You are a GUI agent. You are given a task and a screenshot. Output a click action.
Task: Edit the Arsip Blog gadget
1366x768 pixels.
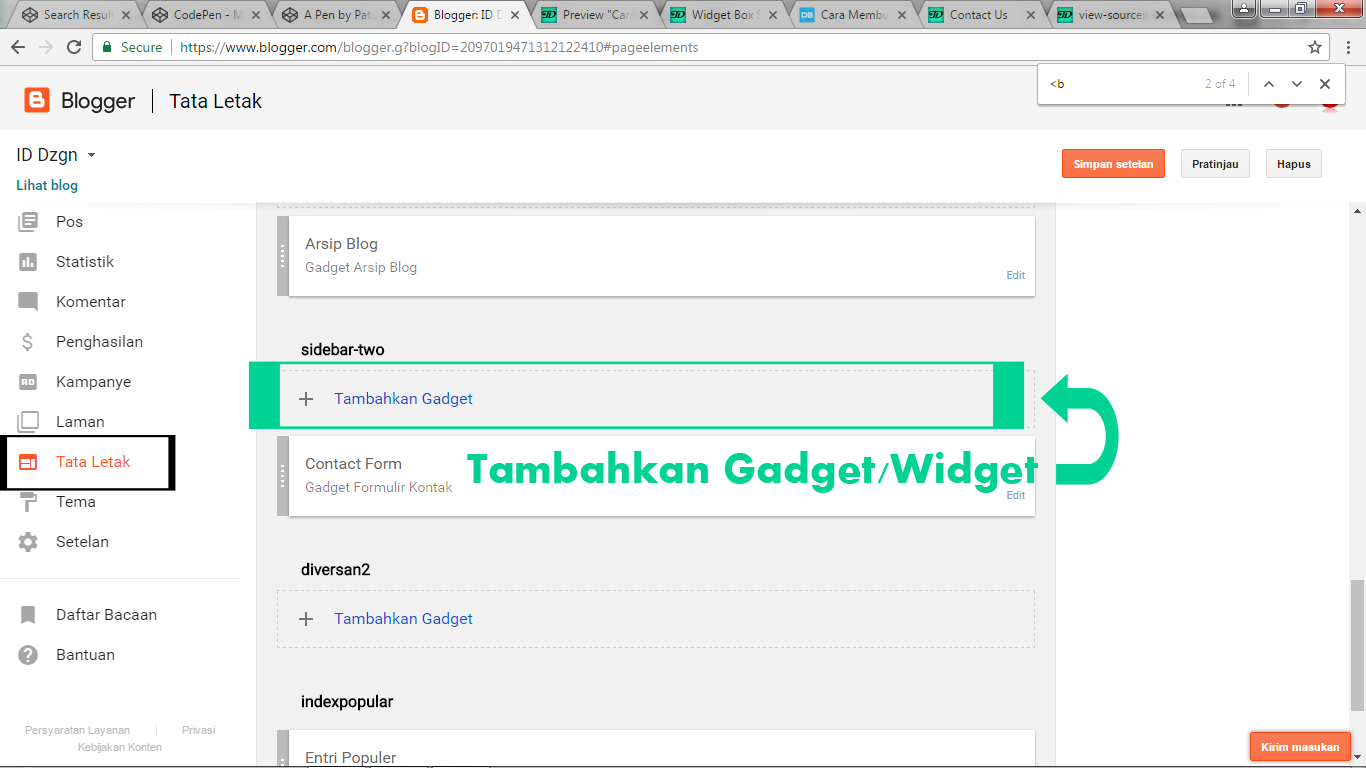1015,275
